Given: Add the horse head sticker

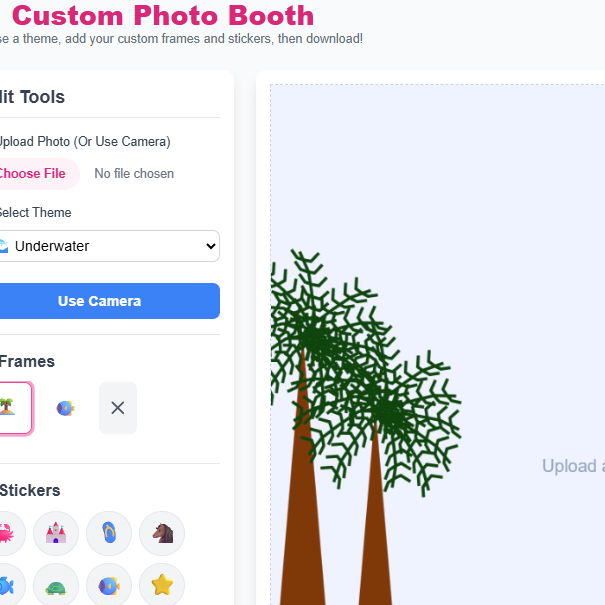Looking at the screenshot, I should pos(162,534).
